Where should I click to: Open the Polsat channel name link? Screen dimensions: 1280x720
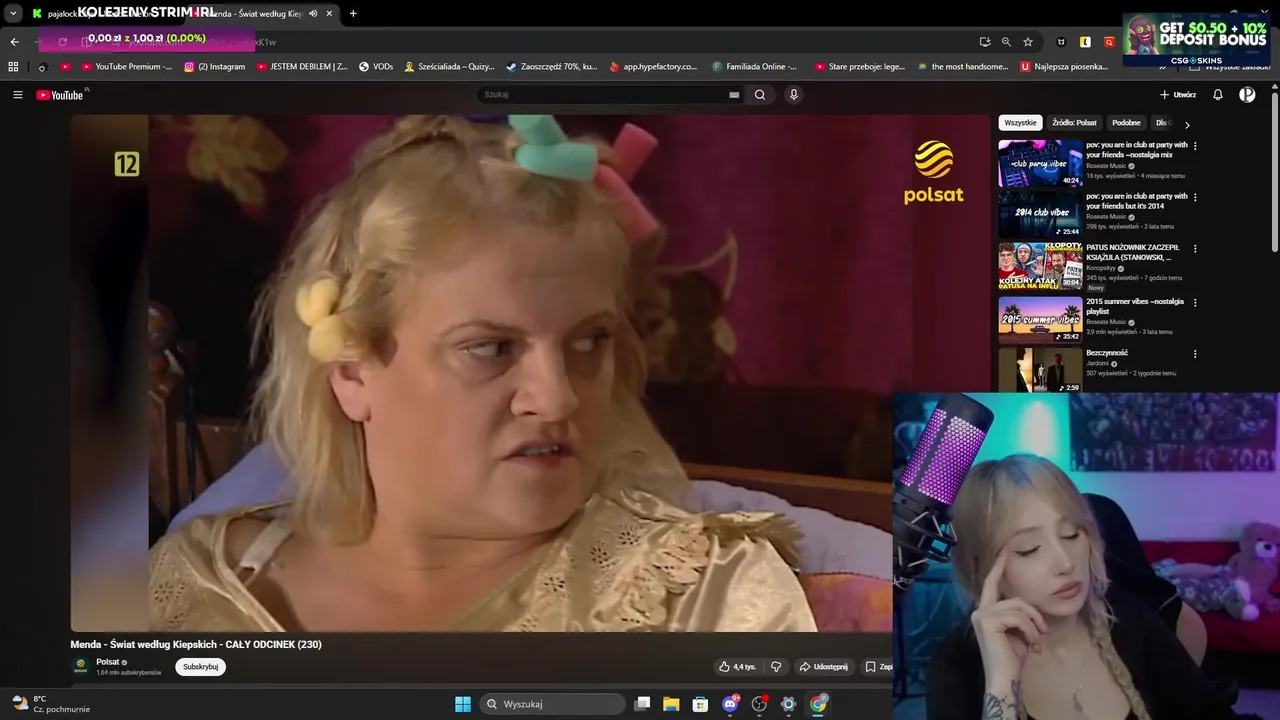tap(108, 662)
